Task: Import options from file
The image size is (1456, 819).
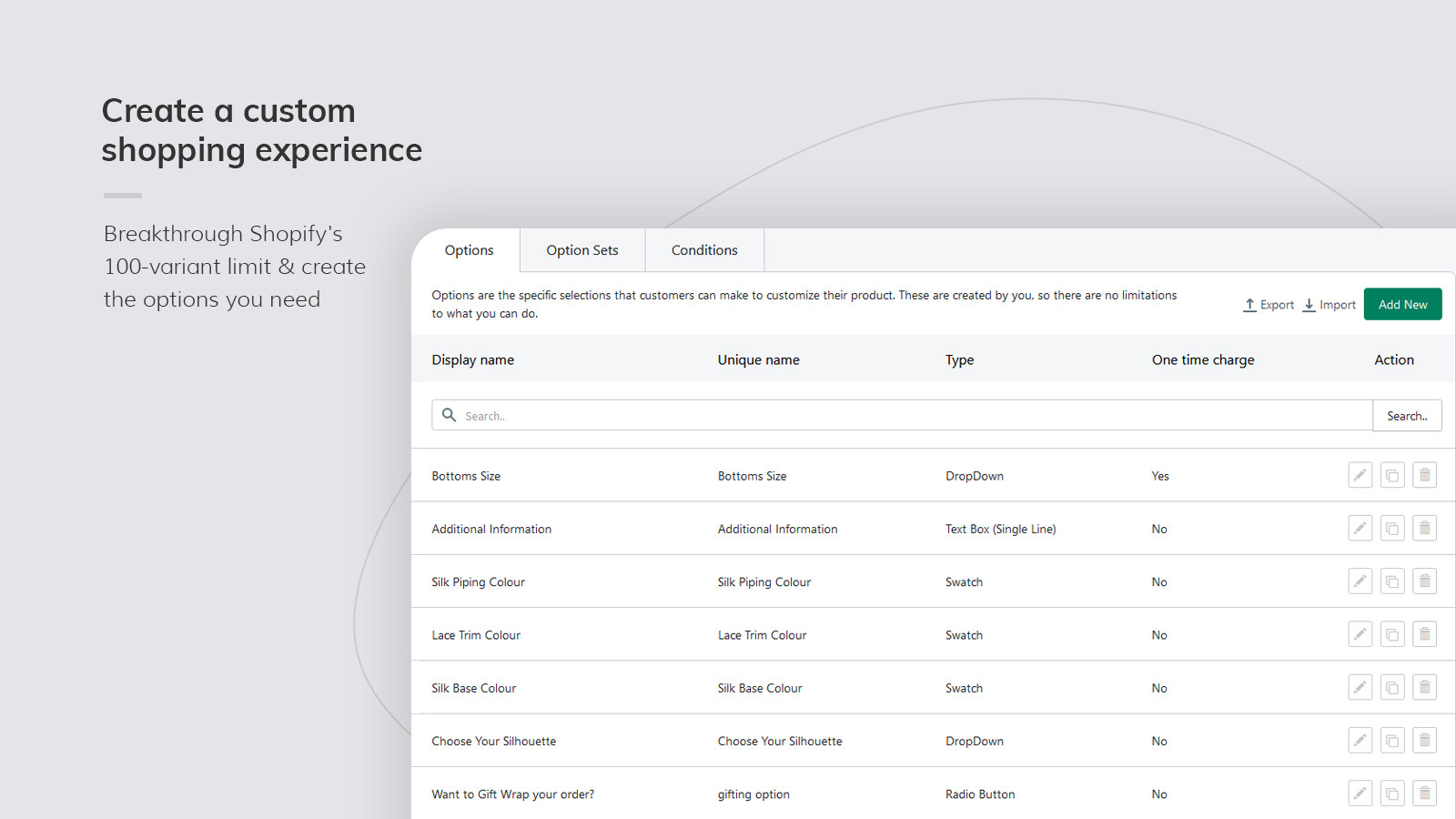Action: point(1329,305)
